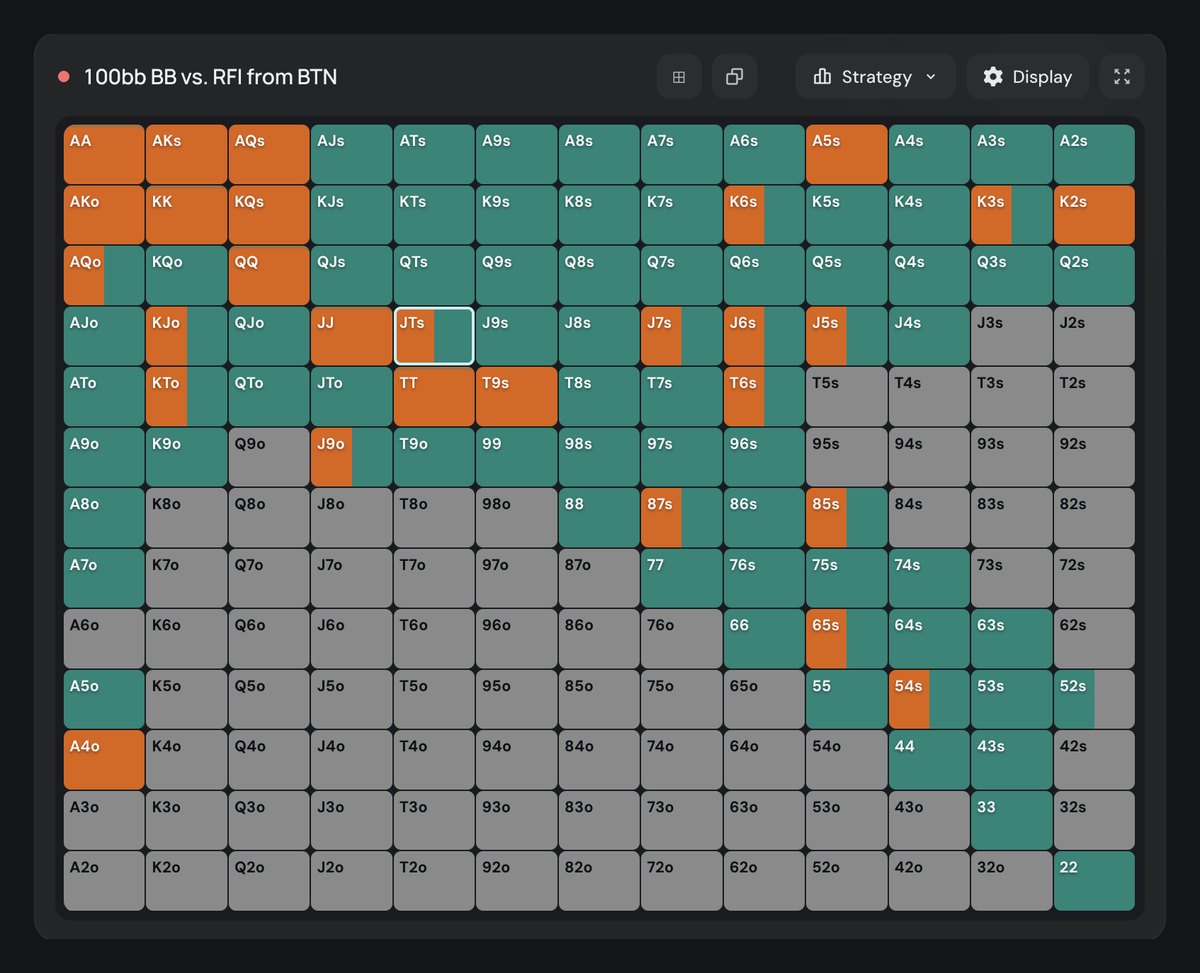Click the AQo hand cell
The height and width of the screenshot is (973, 1200).
(x=104, y=276)
